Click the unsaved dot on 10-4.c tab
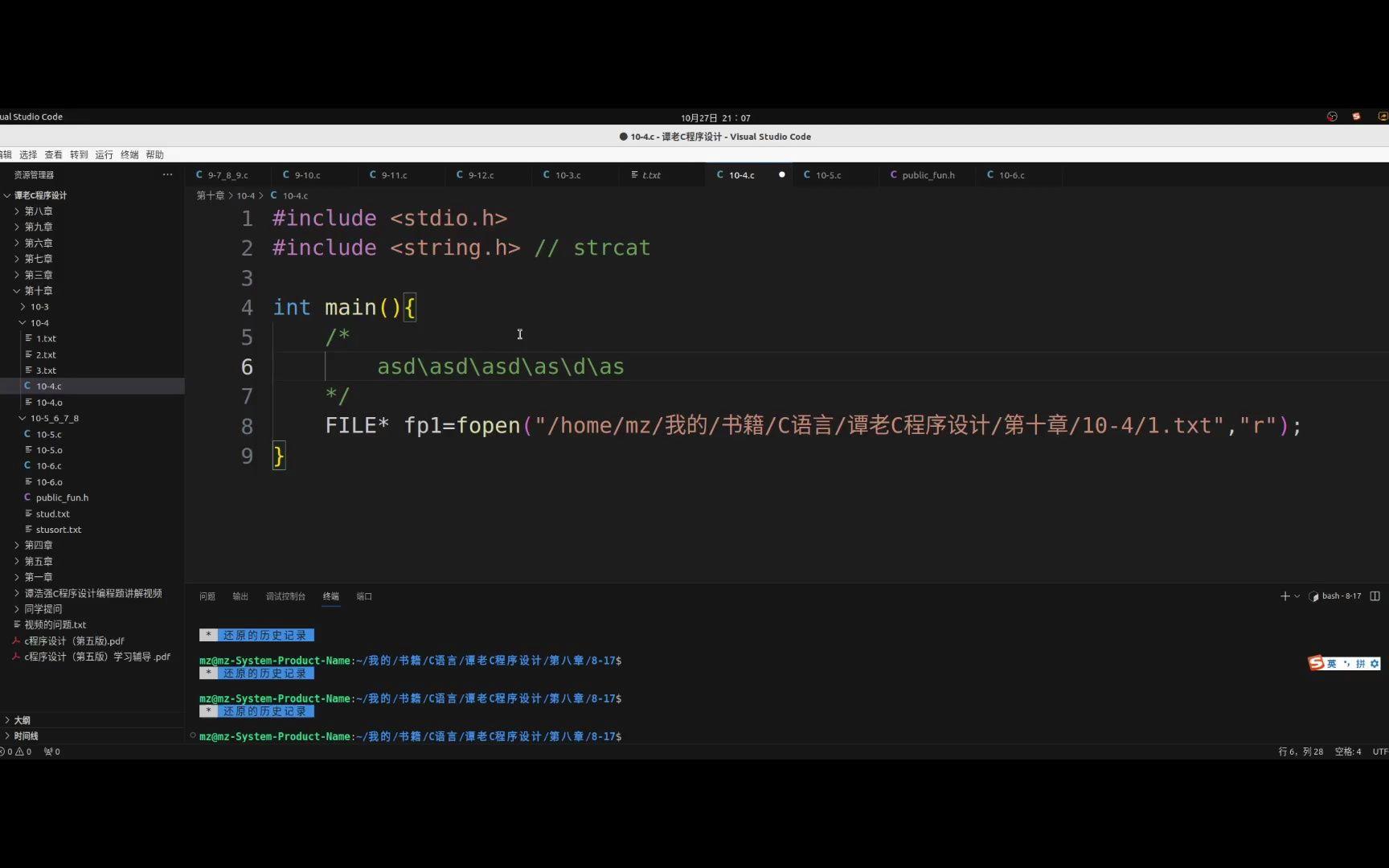1389x868 pixels. click(x=781, y=174)
